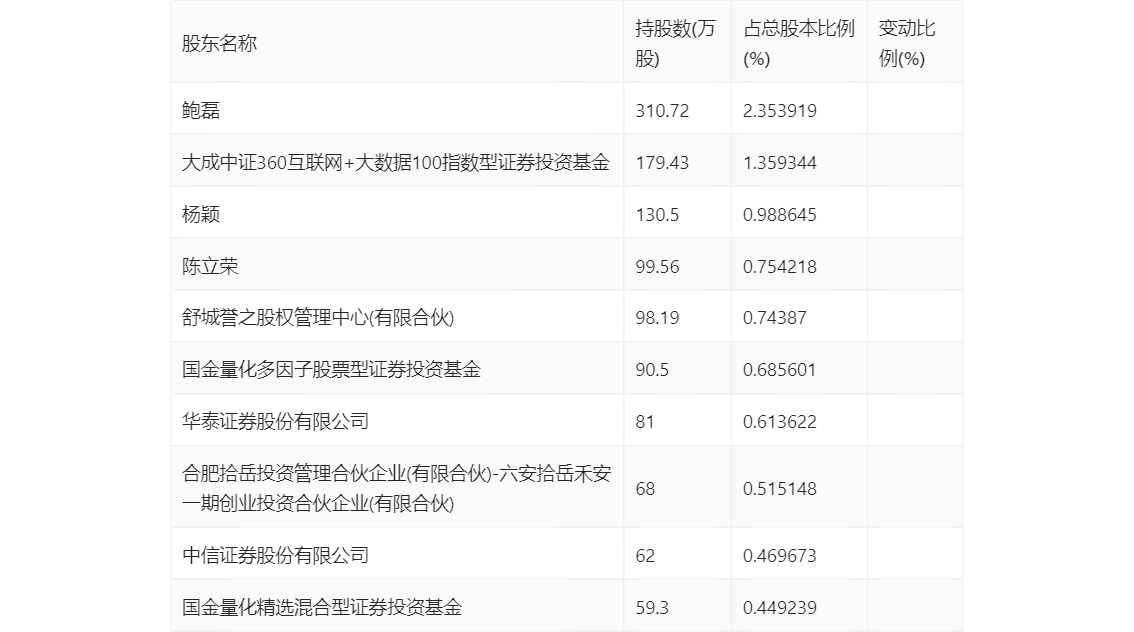Select 舒城誉之股权管理中心(有限合伙) name
The image size is (1134, 632).
pyautogui.click(x=317, y=317)
